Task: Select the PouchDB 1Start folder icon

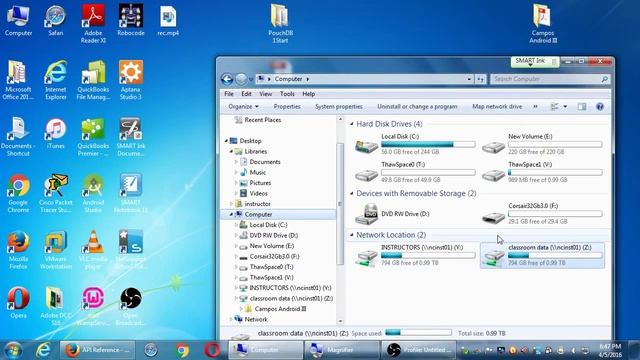Action: click(280, 24)
